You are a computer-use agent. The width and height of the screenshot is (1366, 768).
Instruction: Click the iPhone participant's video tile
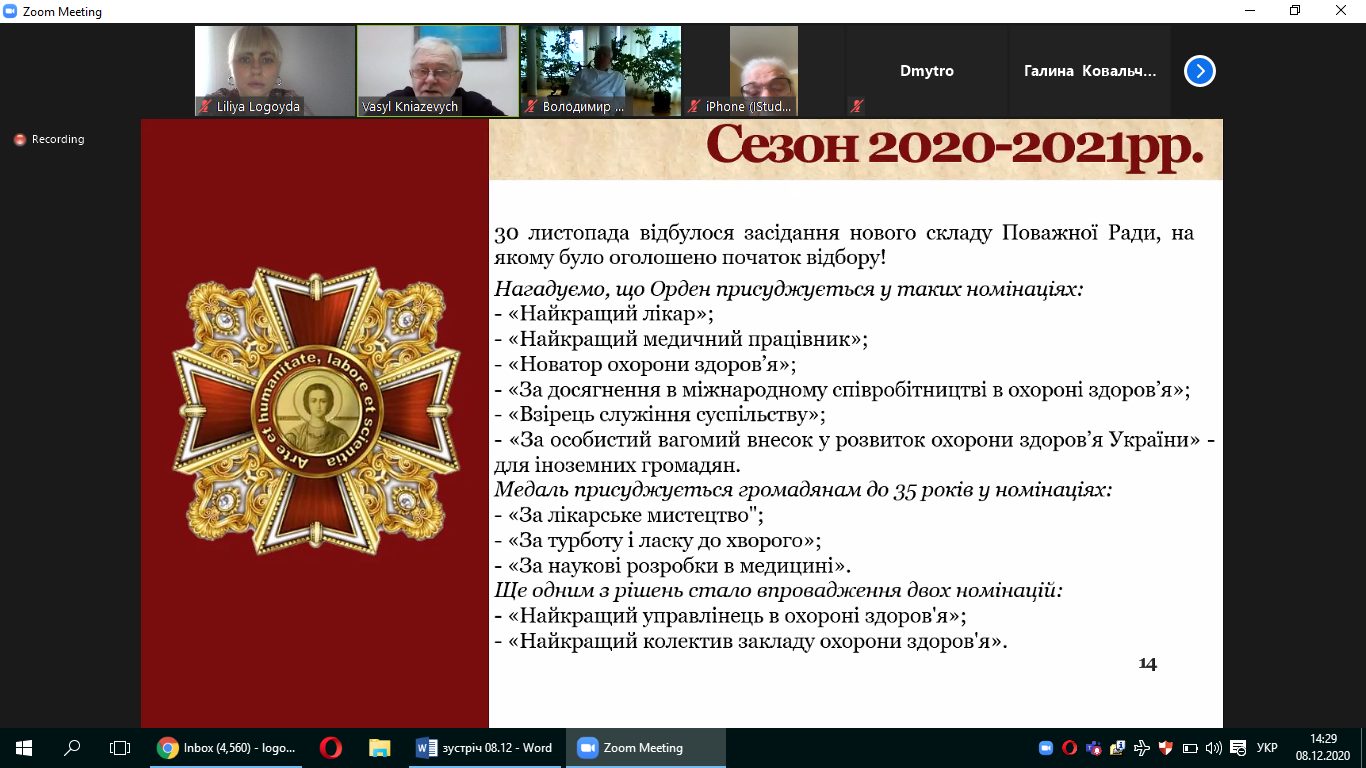click(763, 71)
